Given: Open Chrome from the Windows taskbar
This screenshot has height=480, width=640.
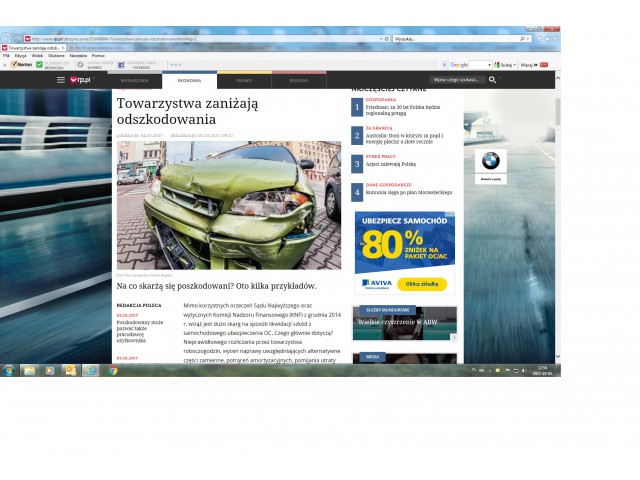Looking at the screenshot, I should click(x=112, y=370).
